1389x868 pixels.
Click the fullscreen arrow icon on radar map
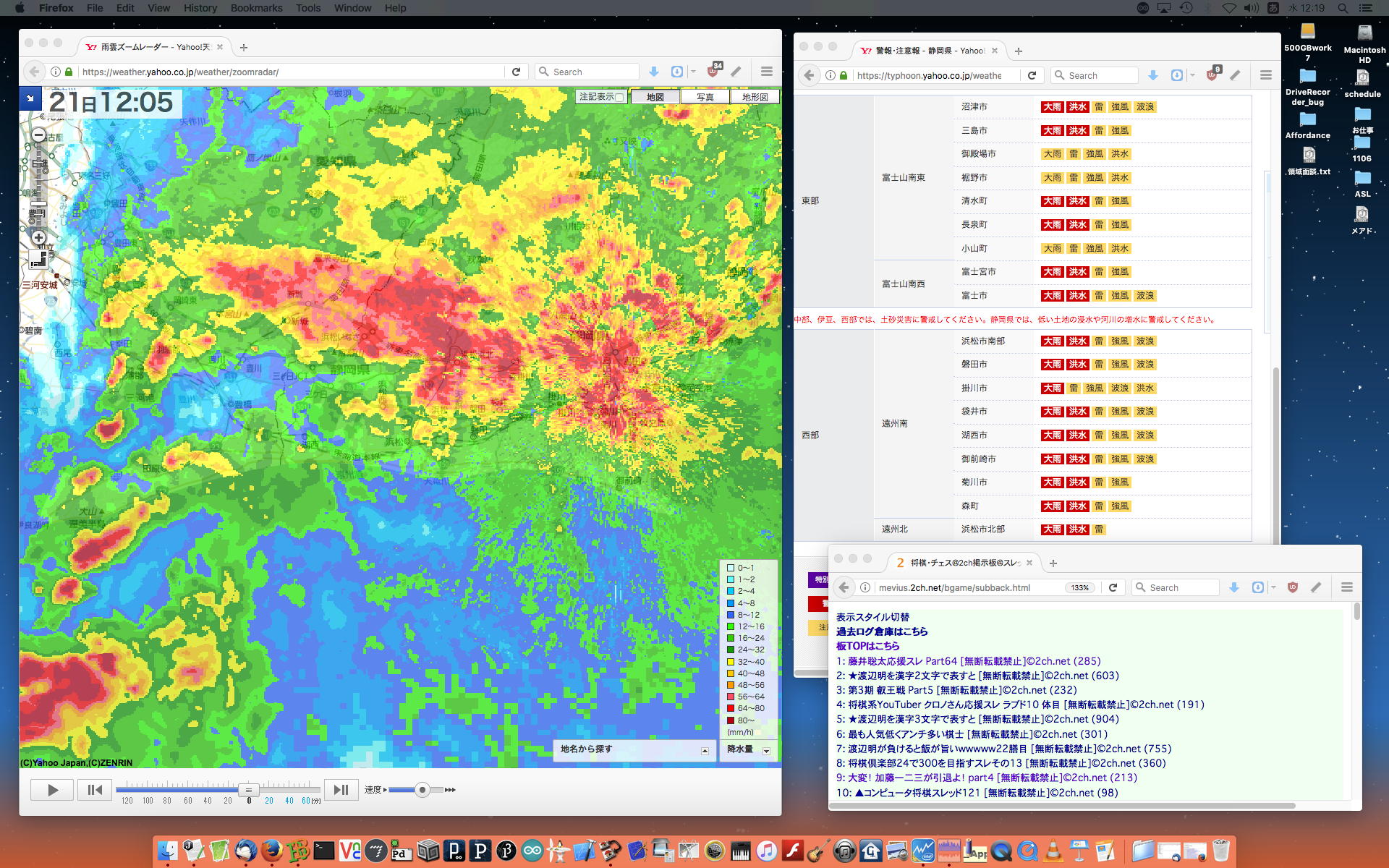[x=30, y=98]
